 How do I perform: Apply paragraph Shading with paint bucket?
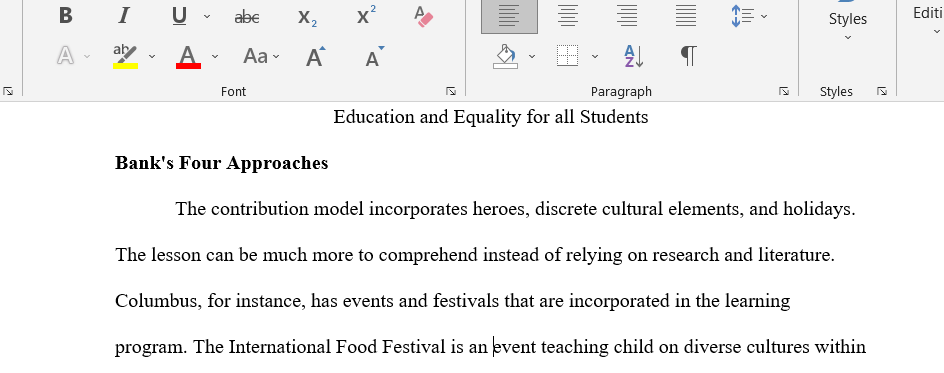(x=506, y=57)
